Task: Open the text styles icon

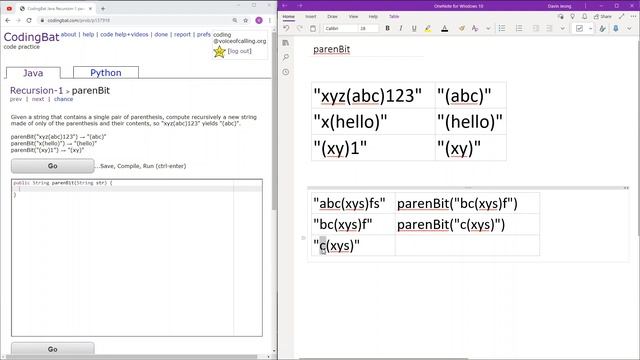Action: click(x=475, y=29)
